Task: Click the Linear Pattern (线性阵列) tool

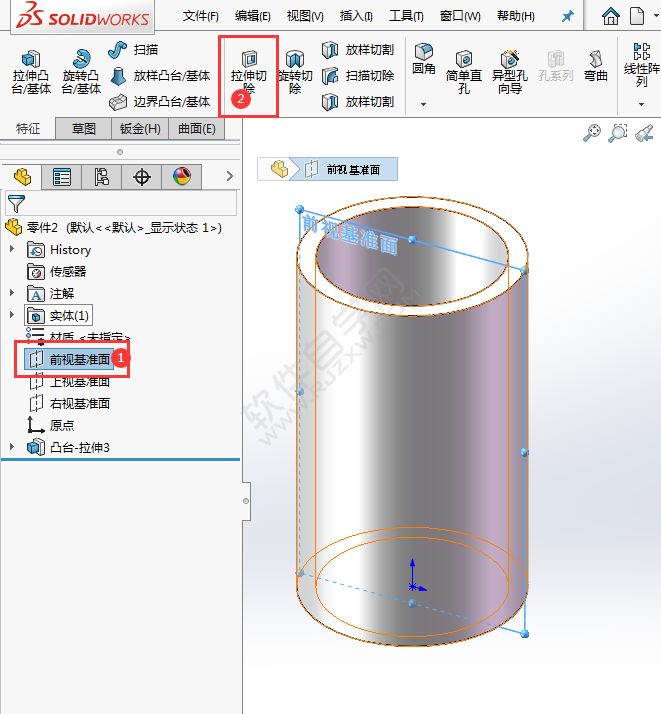Action: 641,65
